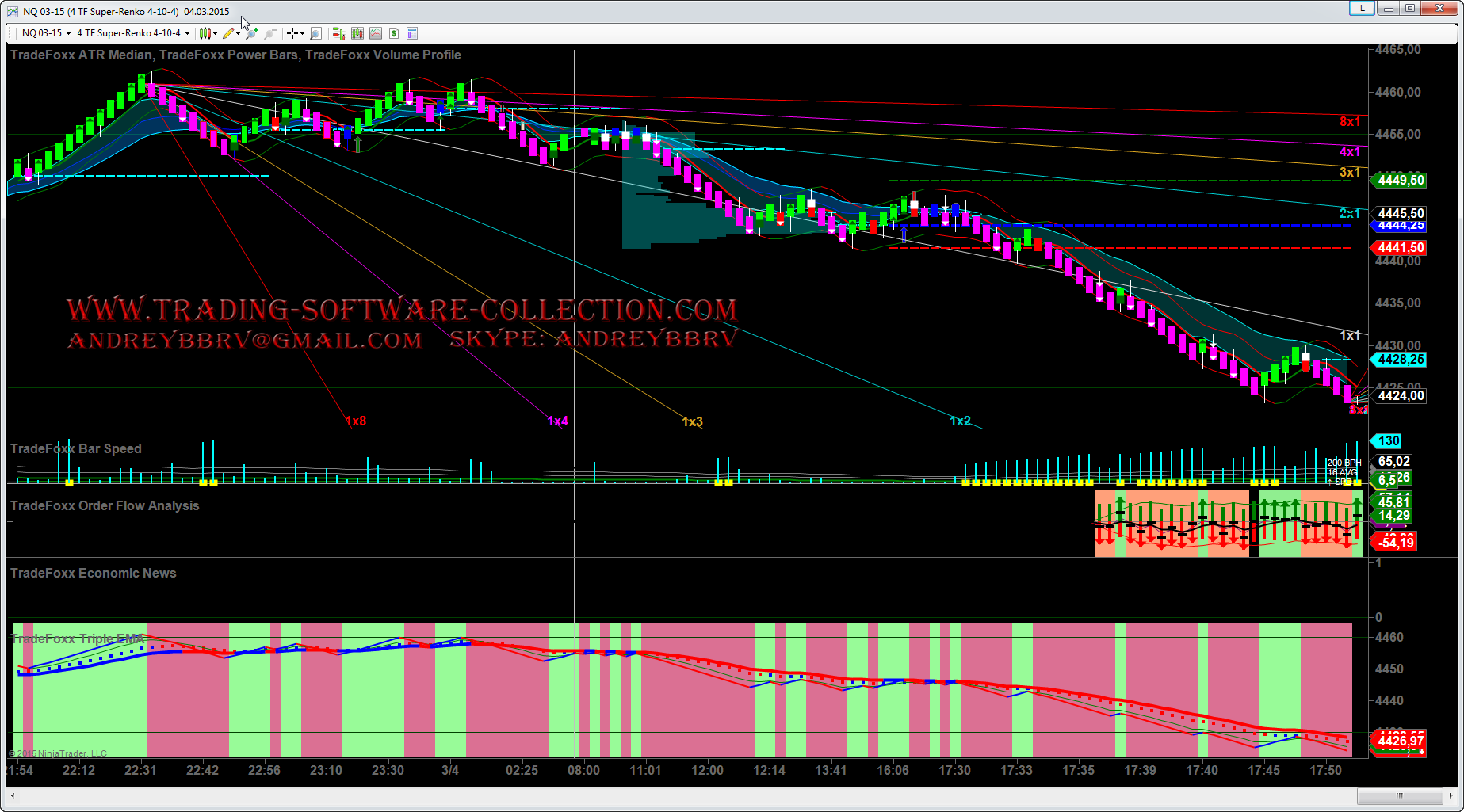Click the horizontal scrollbar thumb

click(x=1399, y=795)
